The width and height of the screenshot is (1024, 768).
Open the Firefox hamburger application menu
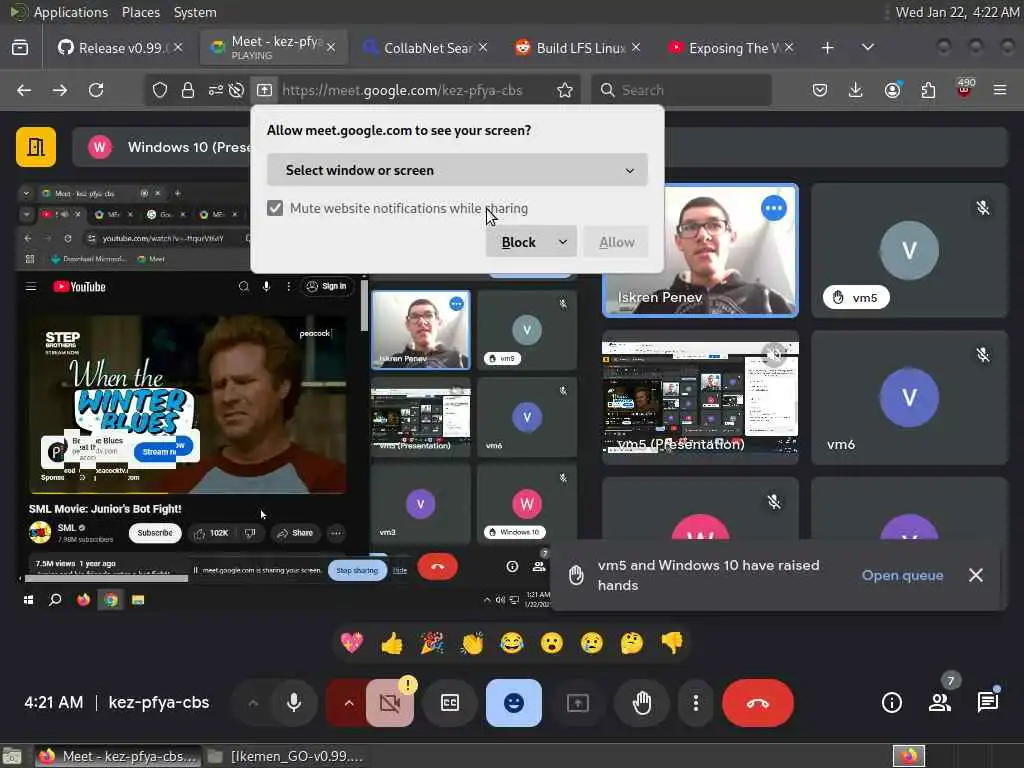tap(1000, 90)
